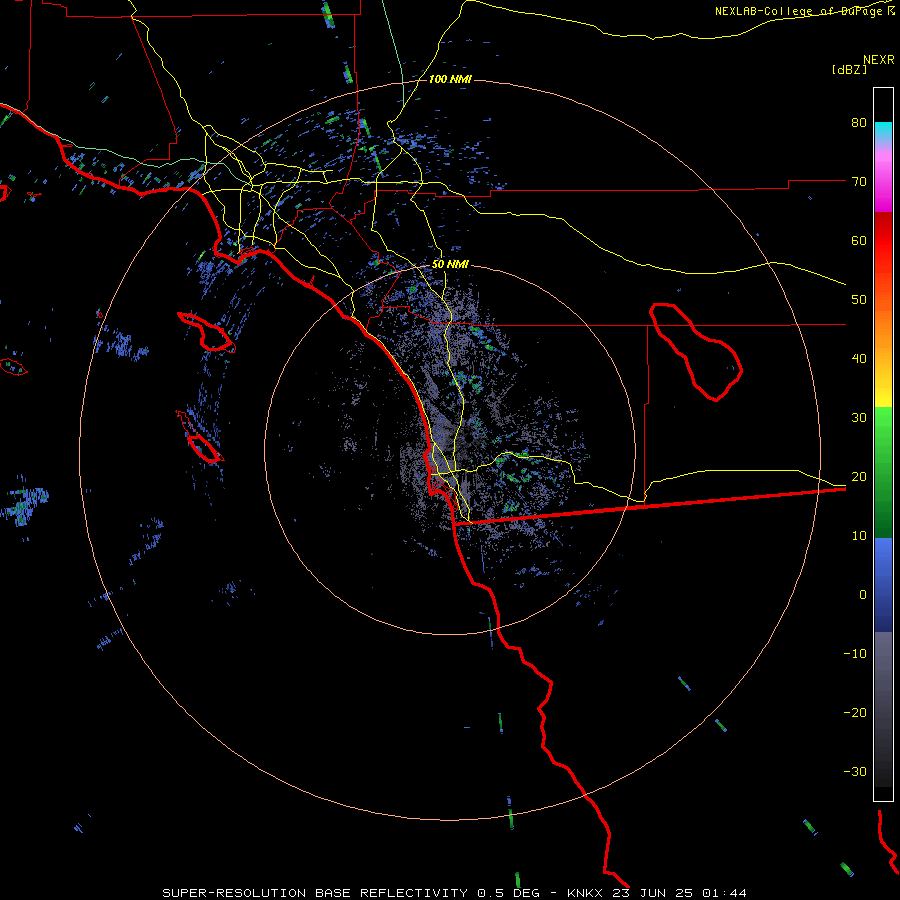Click the [dBZ] unit label
900x900 pixels.
tap(849, 70)
